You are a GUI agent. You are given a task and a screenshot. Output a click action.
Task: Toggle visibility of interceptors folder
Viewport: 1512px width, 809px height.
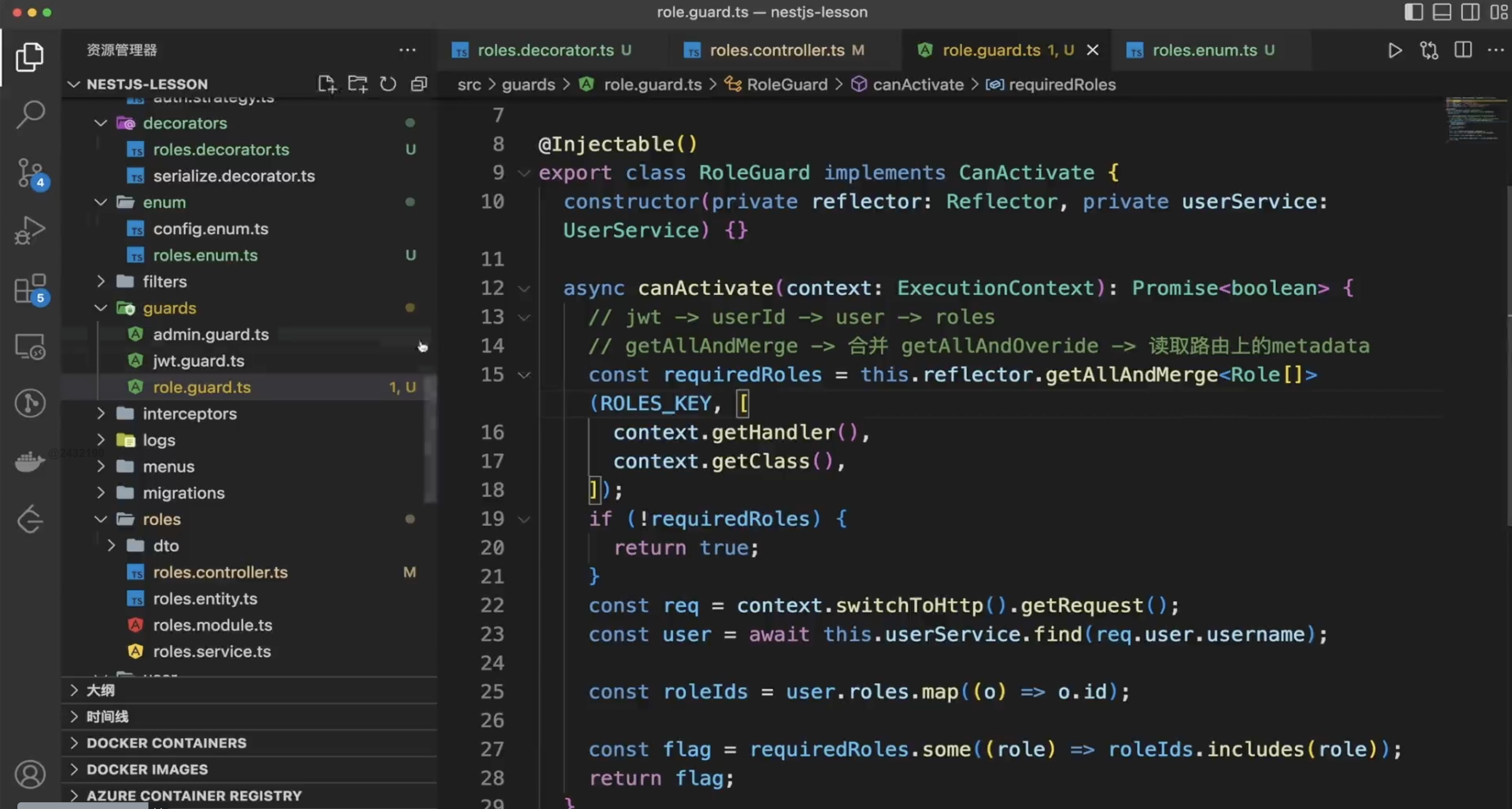click(99, 414)
